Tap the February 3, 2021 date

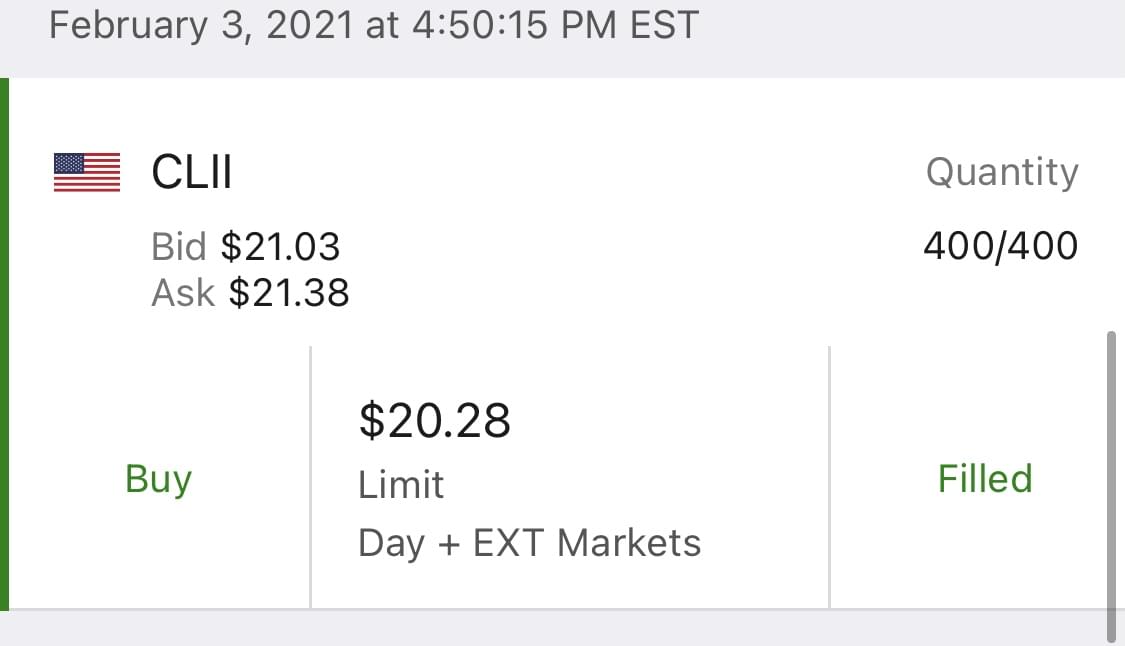tap(200, 25)
